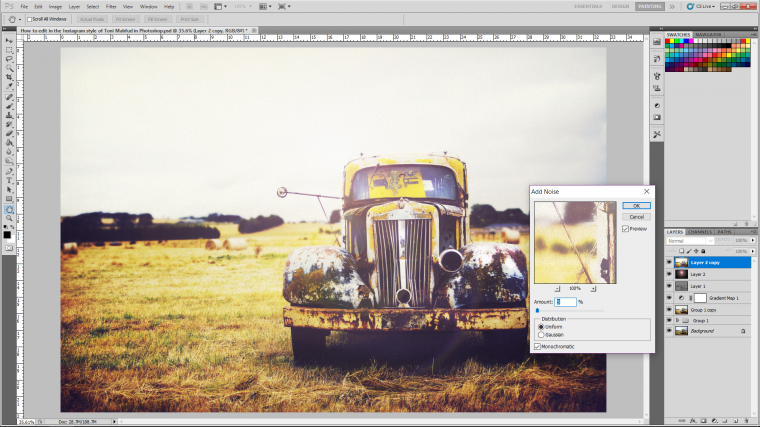Click OK in Add Noise dialog
760x427 pixels.
click(636, 206)
